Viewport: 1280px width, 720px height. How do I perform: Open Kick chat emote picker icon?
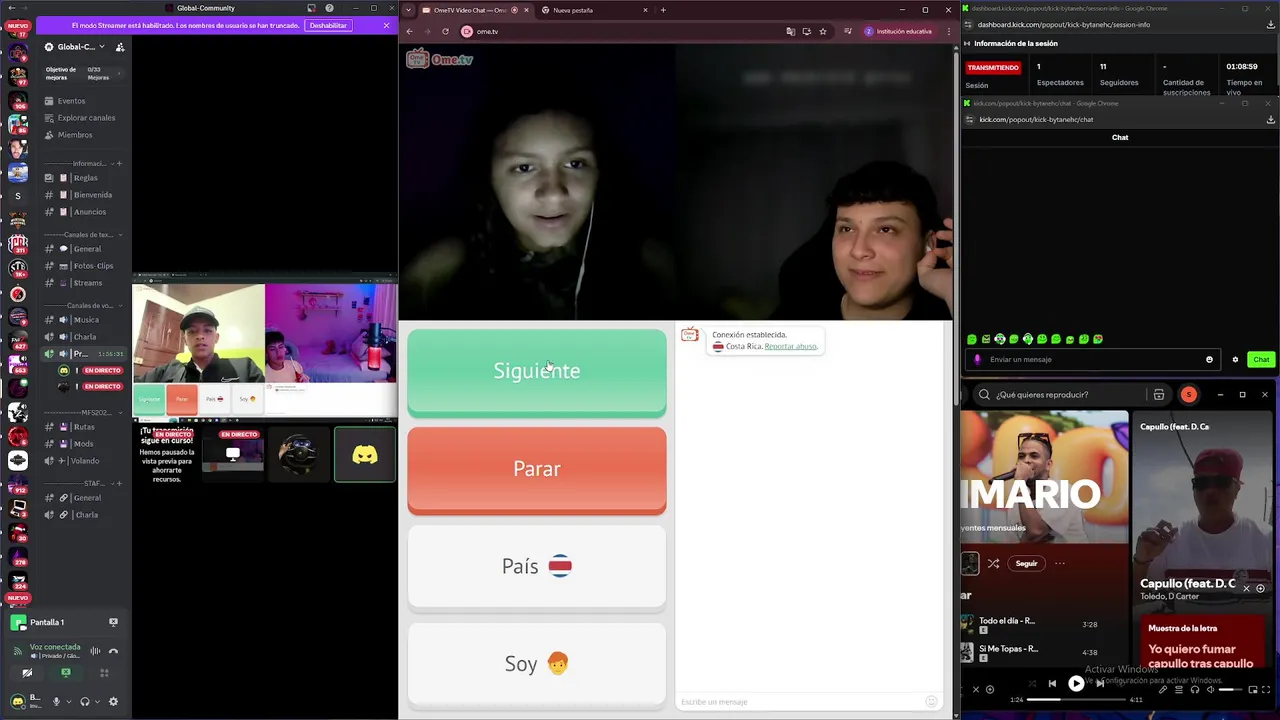[x=1209, y=359]
